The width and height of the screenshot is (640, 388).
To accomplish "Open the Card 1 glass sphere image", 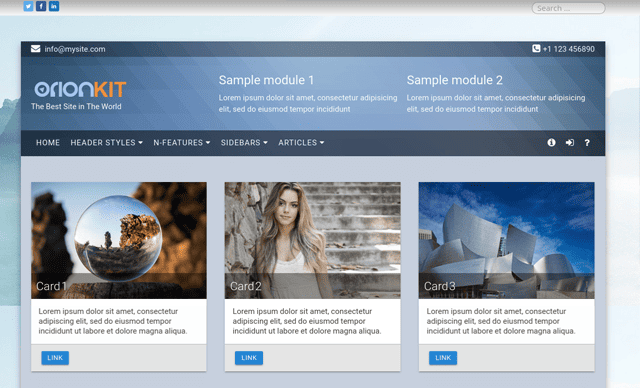I will [119, 240].
